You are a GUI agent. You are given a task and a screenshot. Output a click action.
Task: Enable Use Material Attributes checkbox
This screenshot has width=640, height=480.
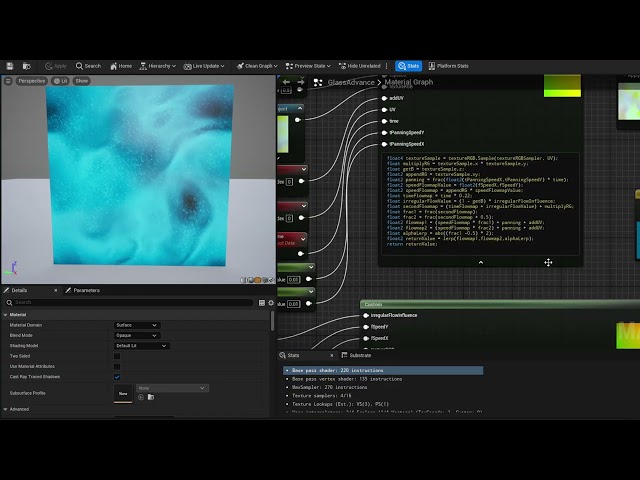(117, 367)
